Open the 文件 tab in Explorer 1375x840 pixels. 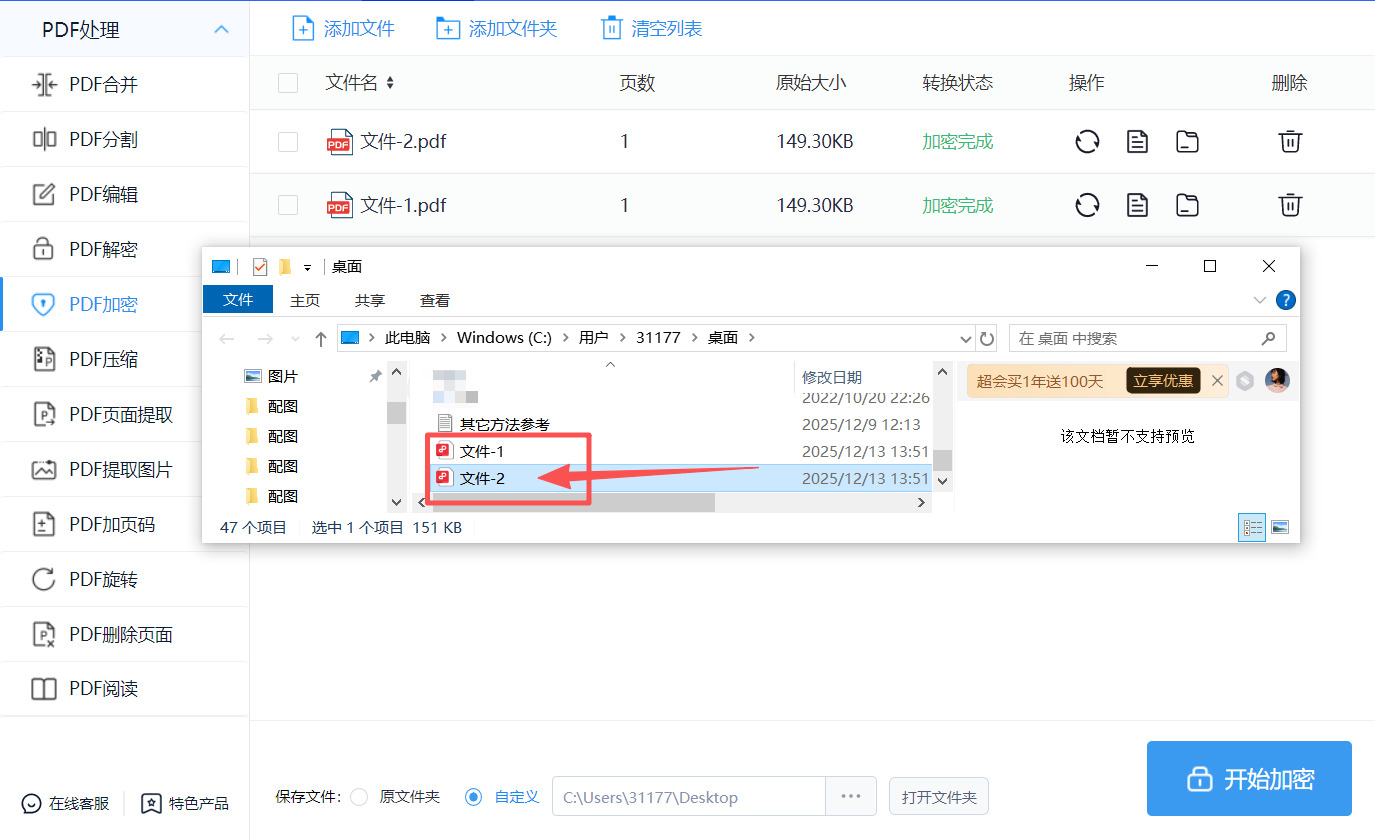tap(238, 300)
